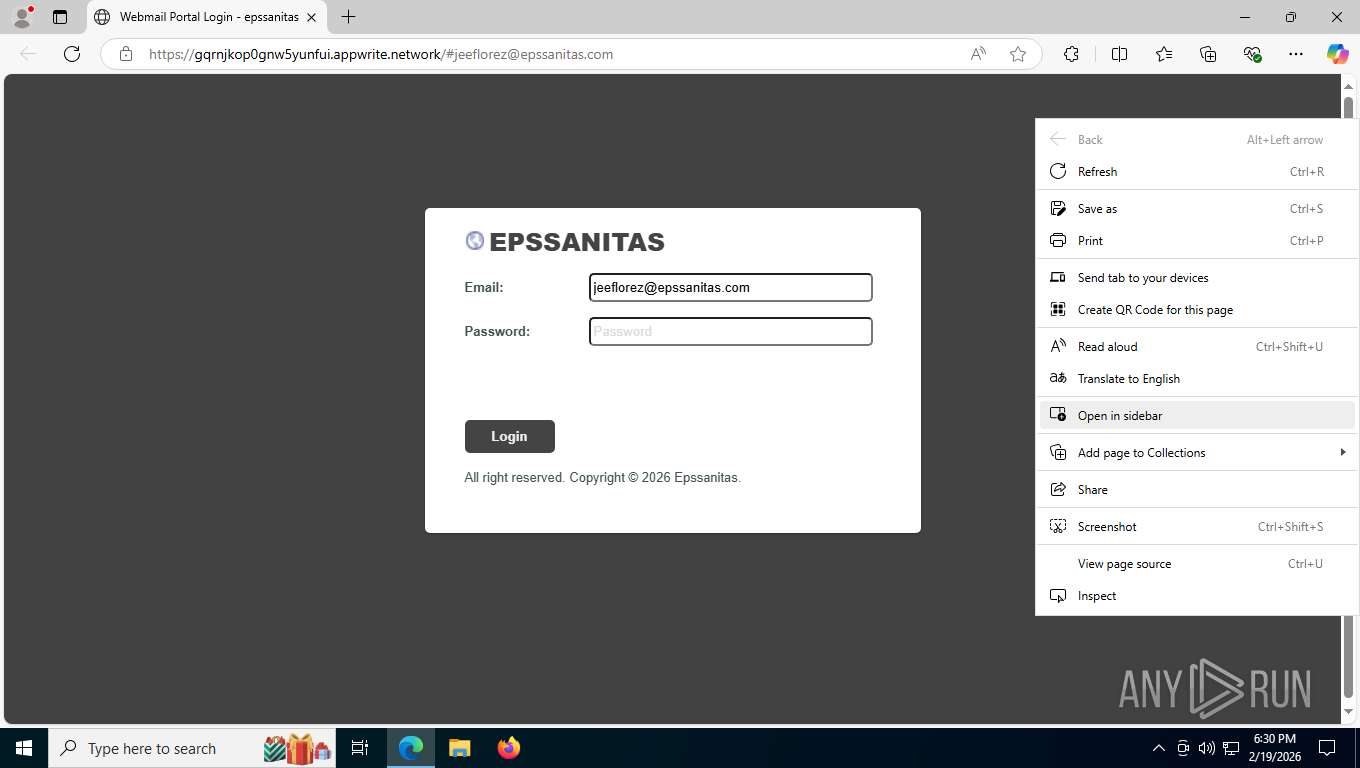Open the notification center icon
This screenshot has width=1360, height=768.
click(x=1327, y=748)
